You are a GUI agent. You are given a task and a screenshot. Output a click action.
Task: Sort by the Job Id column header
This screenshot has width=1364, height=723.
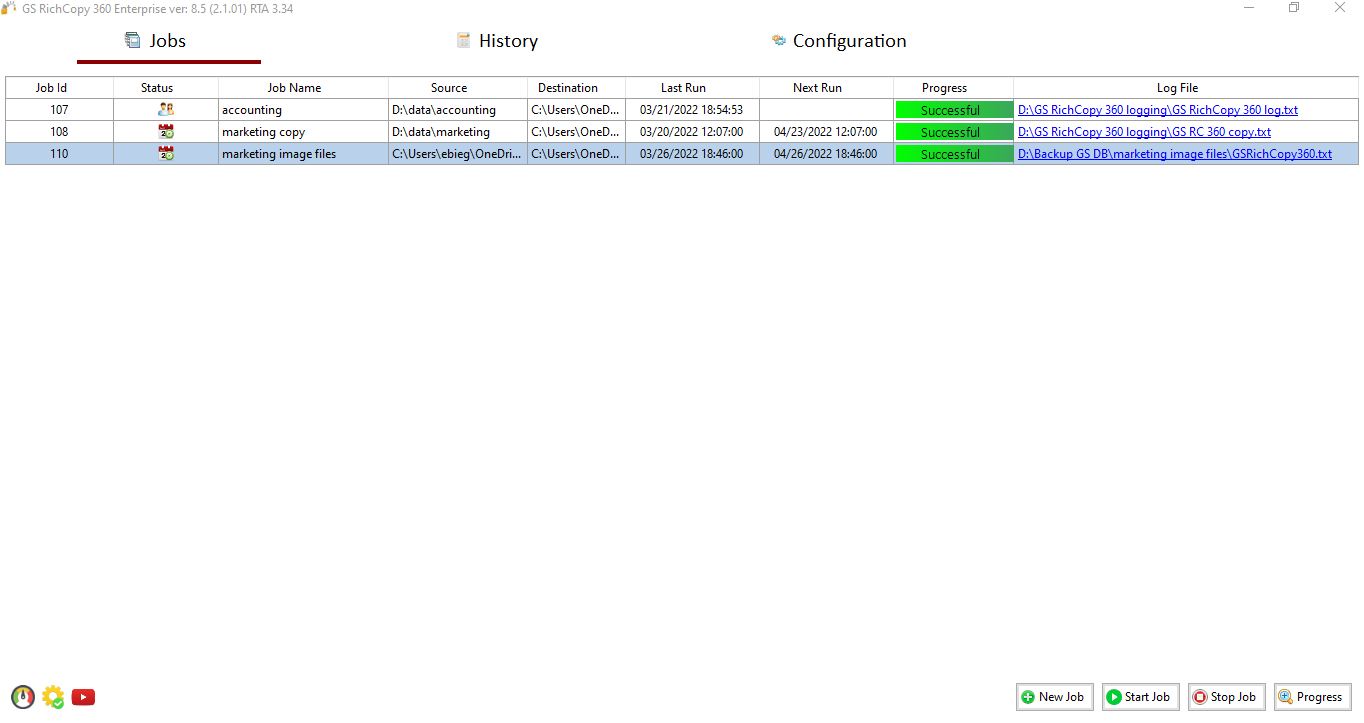pos(59,88)
